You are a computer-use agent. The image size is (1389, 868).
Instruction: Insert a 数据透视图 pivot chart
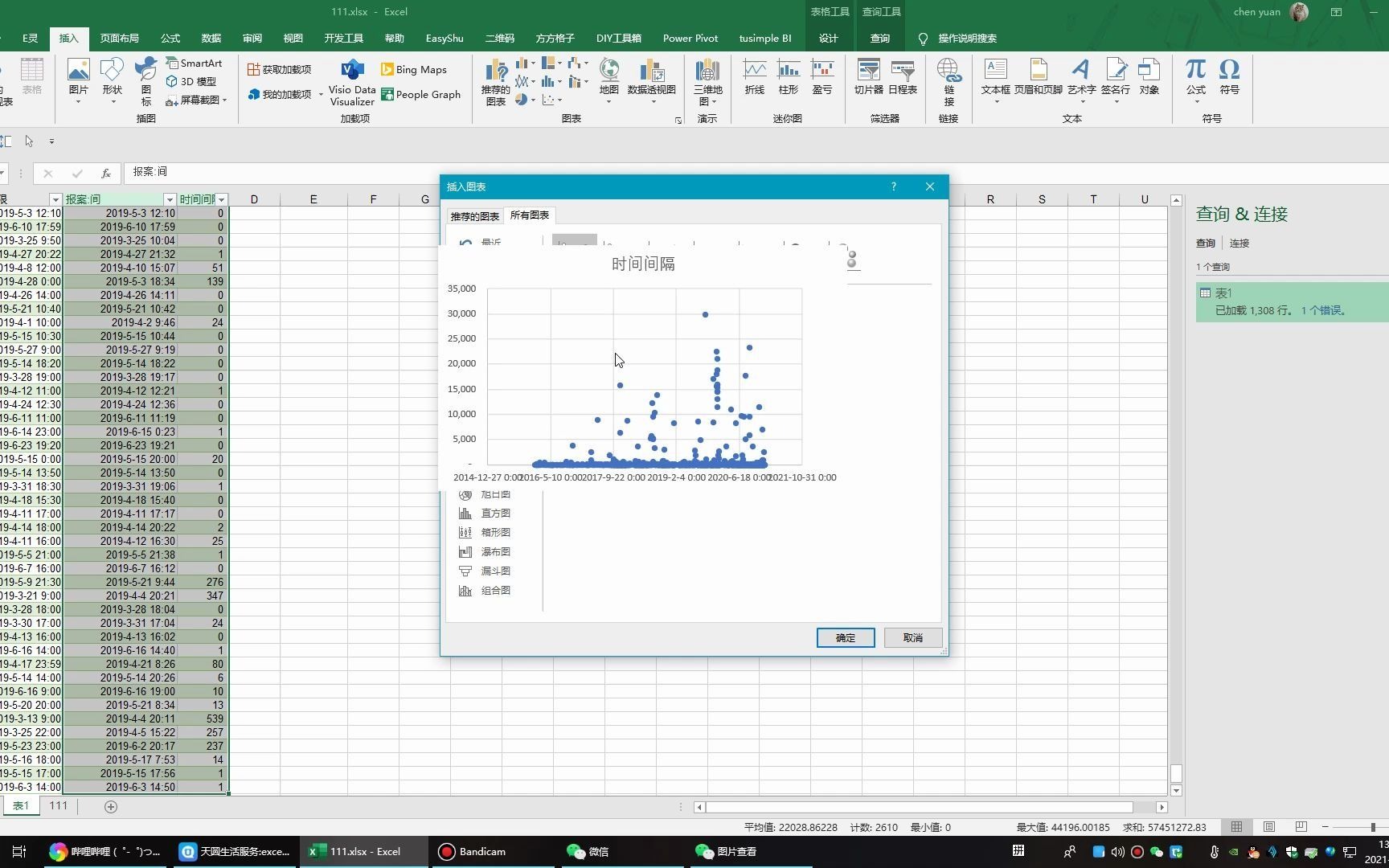(651, 77)
